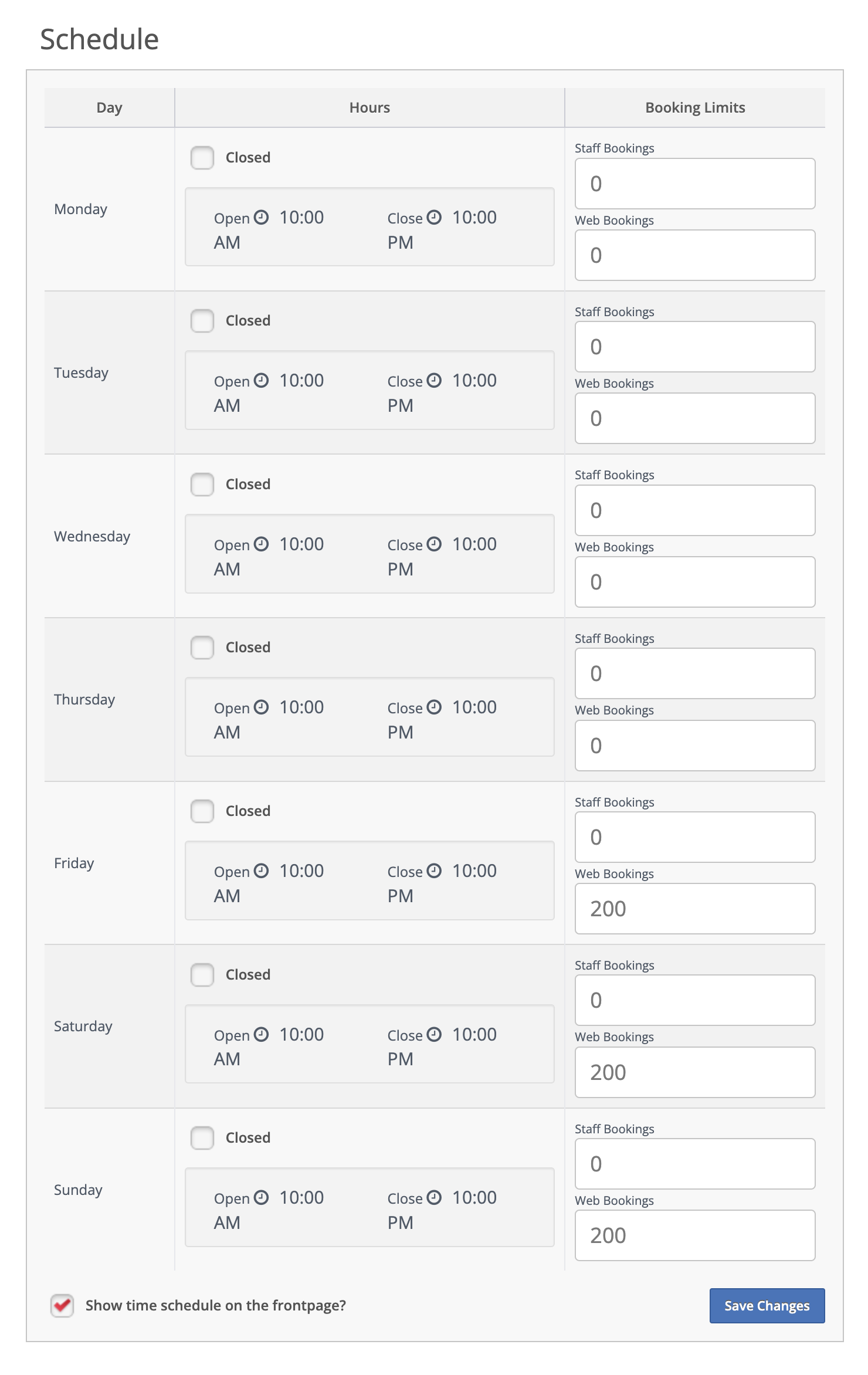Viewport: 868px width, 1375px height.
Task: Select Friday Web Bookings field showing 200
Action: [695, 909]
